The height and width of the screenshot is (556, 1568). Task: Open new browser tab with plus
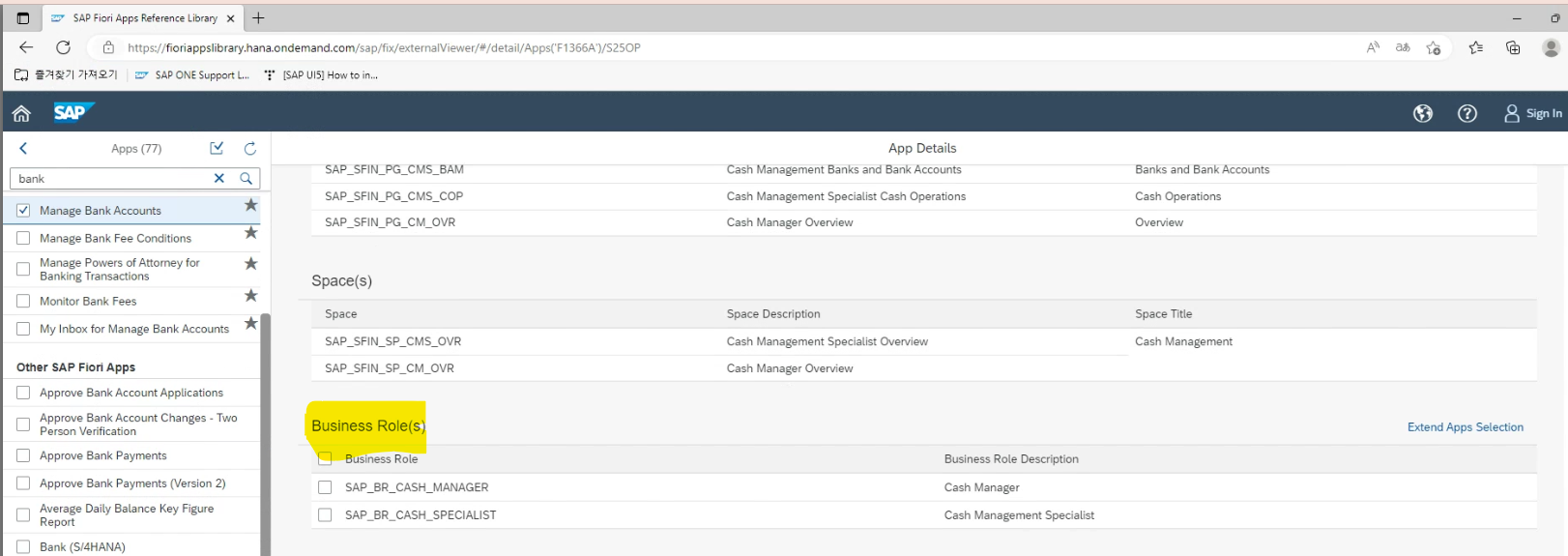point(258,17)
